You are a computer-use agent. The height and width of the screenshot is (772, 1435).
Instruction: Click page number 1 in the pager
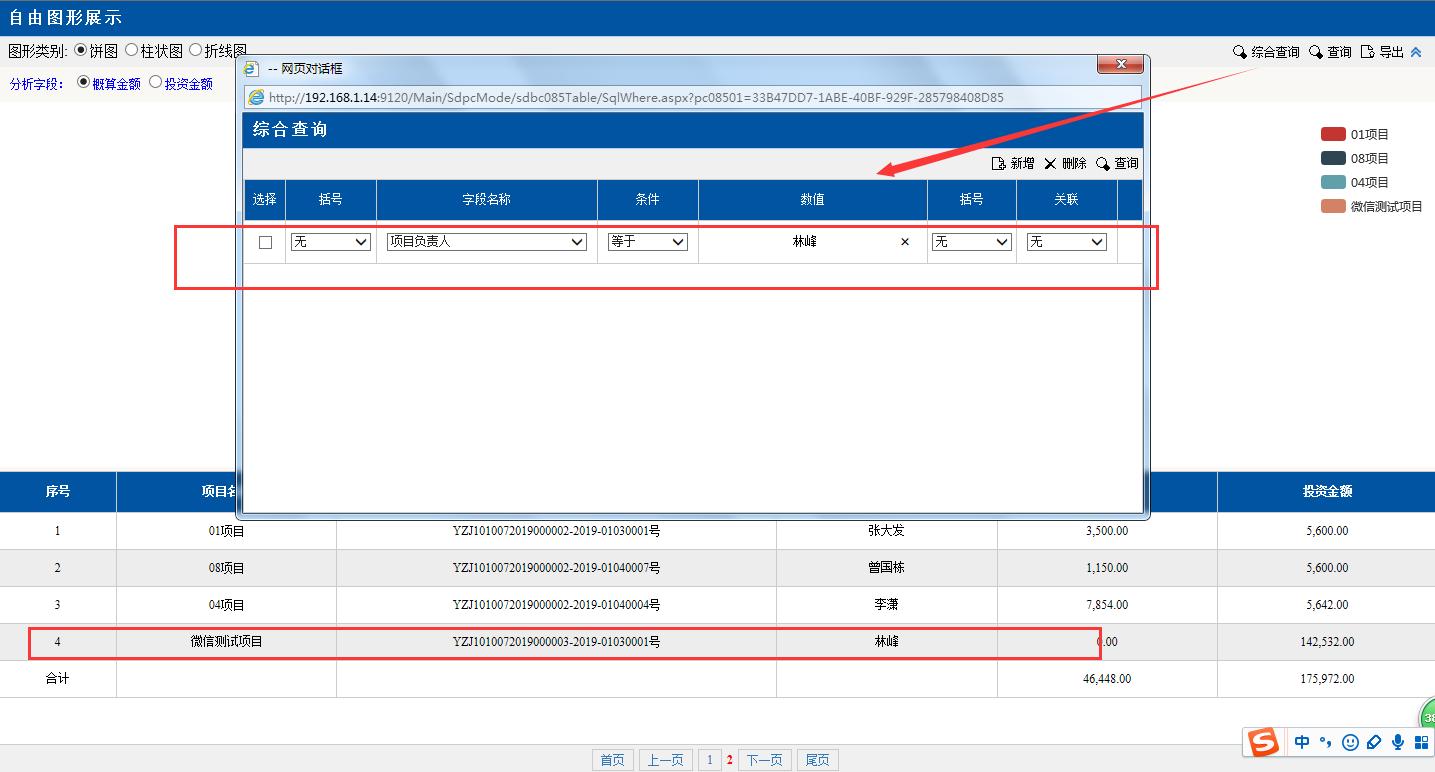[710, 760]
